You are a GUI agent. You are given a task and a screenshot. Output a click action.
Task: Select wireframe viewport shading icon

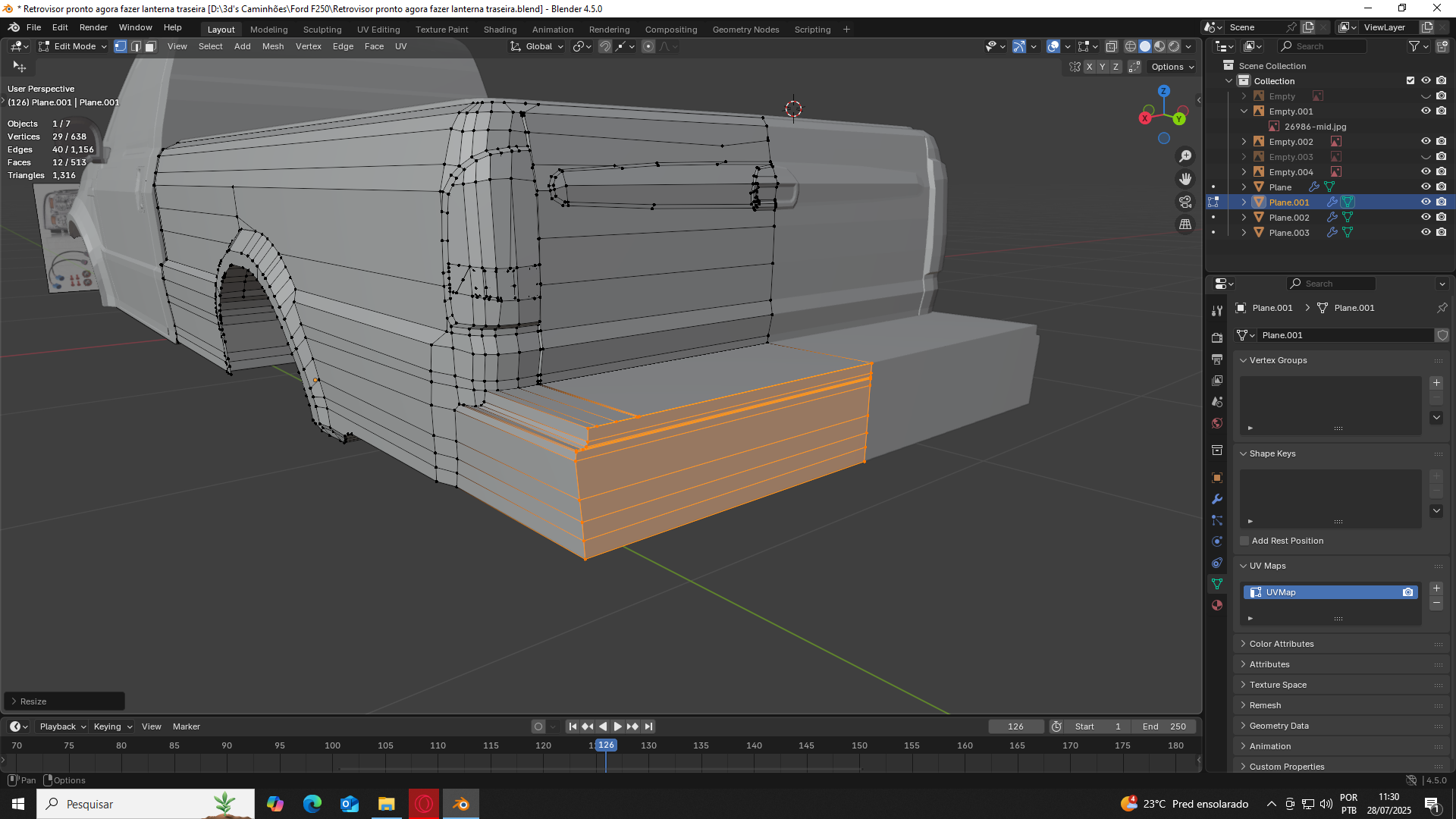(1130, 47)
